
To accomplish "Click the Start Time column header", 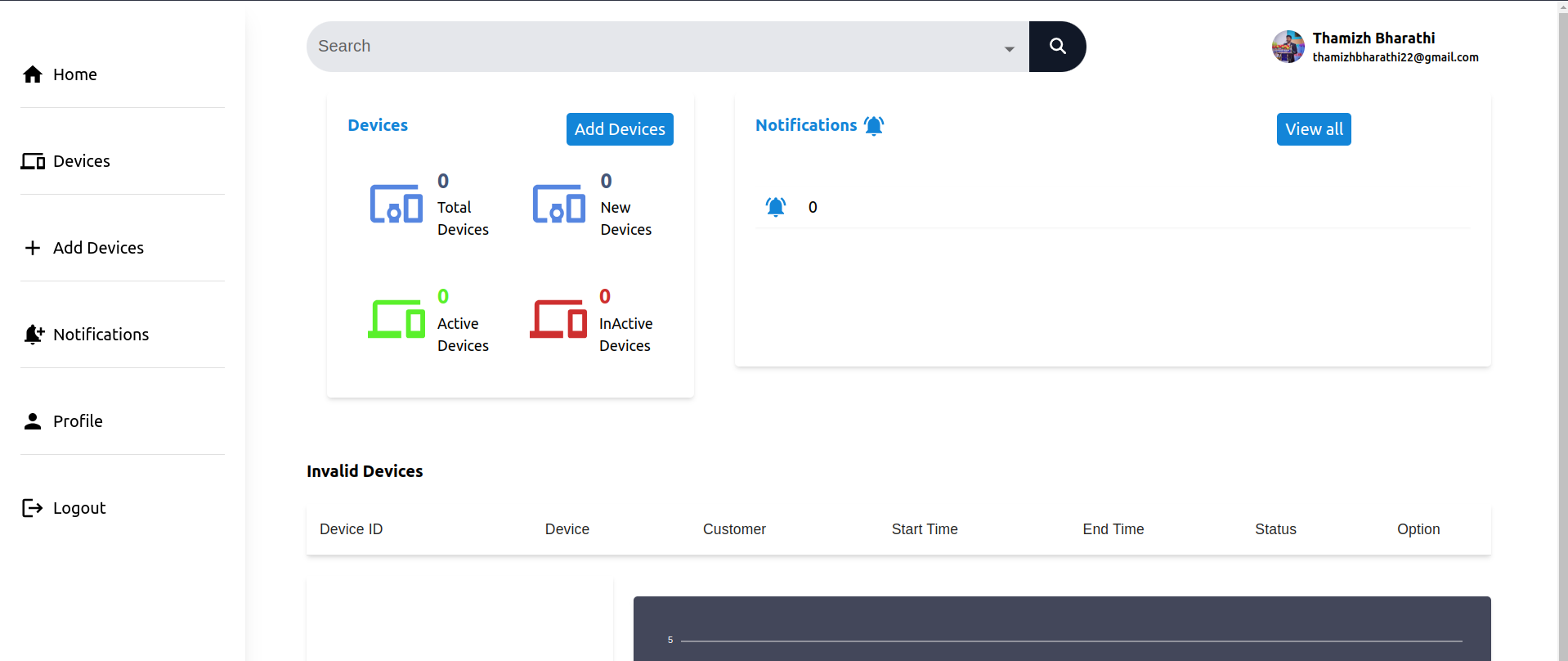I will coord(925,529).
